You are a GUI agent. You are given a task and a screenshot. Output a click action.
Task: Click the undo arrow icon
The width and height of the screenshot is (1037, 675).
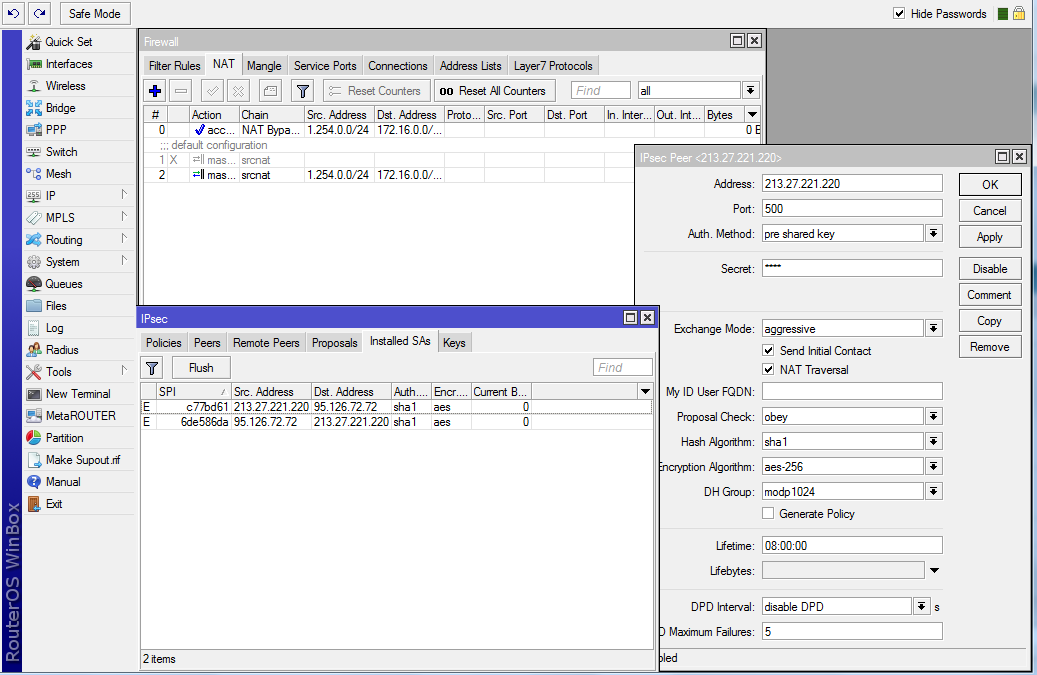(x=14, y=13)
